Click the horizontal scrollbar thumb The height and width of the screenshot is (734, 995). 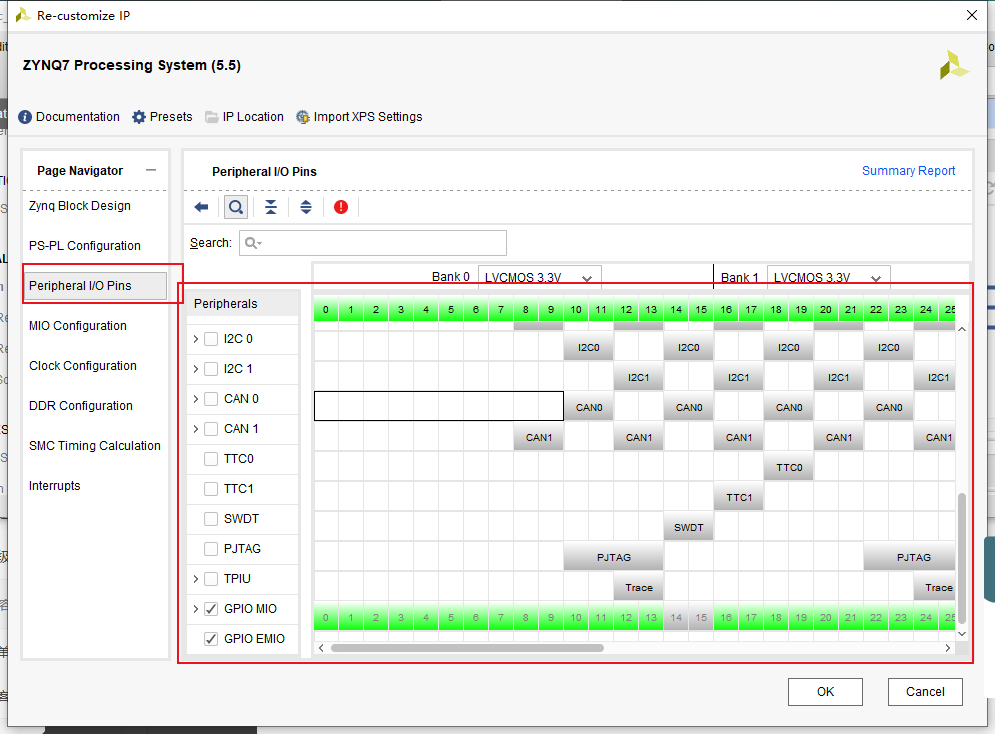[467, 648]
